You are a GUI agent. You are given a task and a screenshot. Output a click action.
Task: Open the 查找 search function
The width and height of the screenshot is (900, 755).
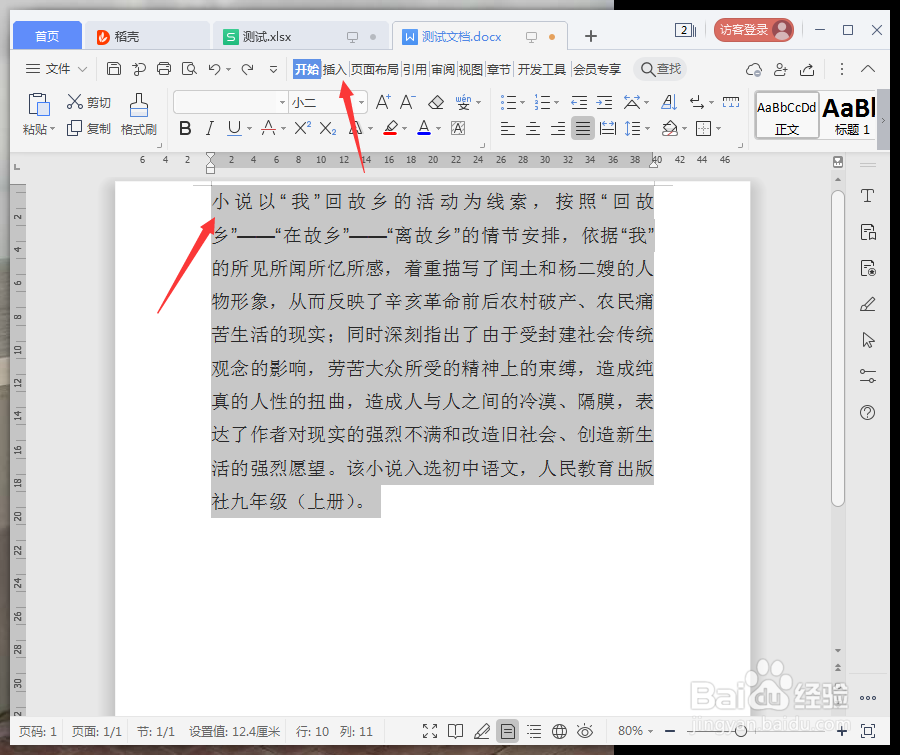coord(660,69)
